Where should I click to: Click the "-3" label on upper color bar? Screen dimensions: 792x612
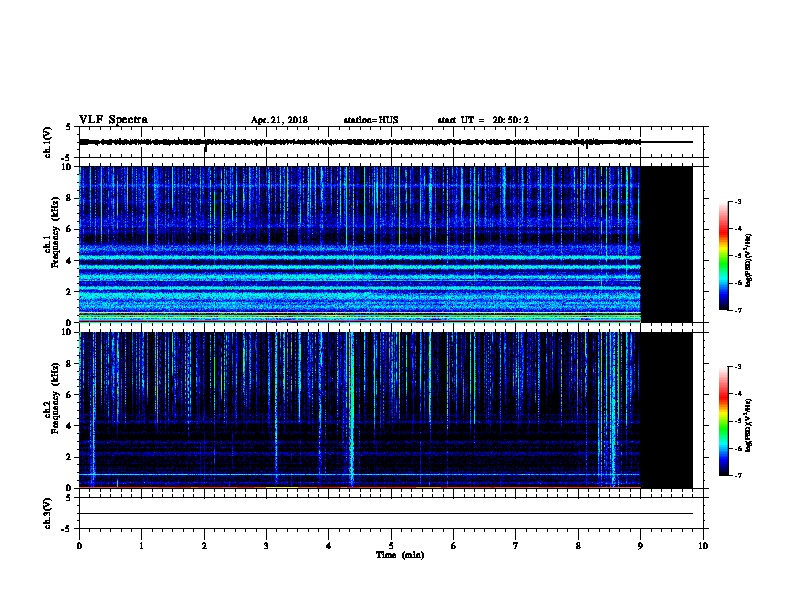737,201
